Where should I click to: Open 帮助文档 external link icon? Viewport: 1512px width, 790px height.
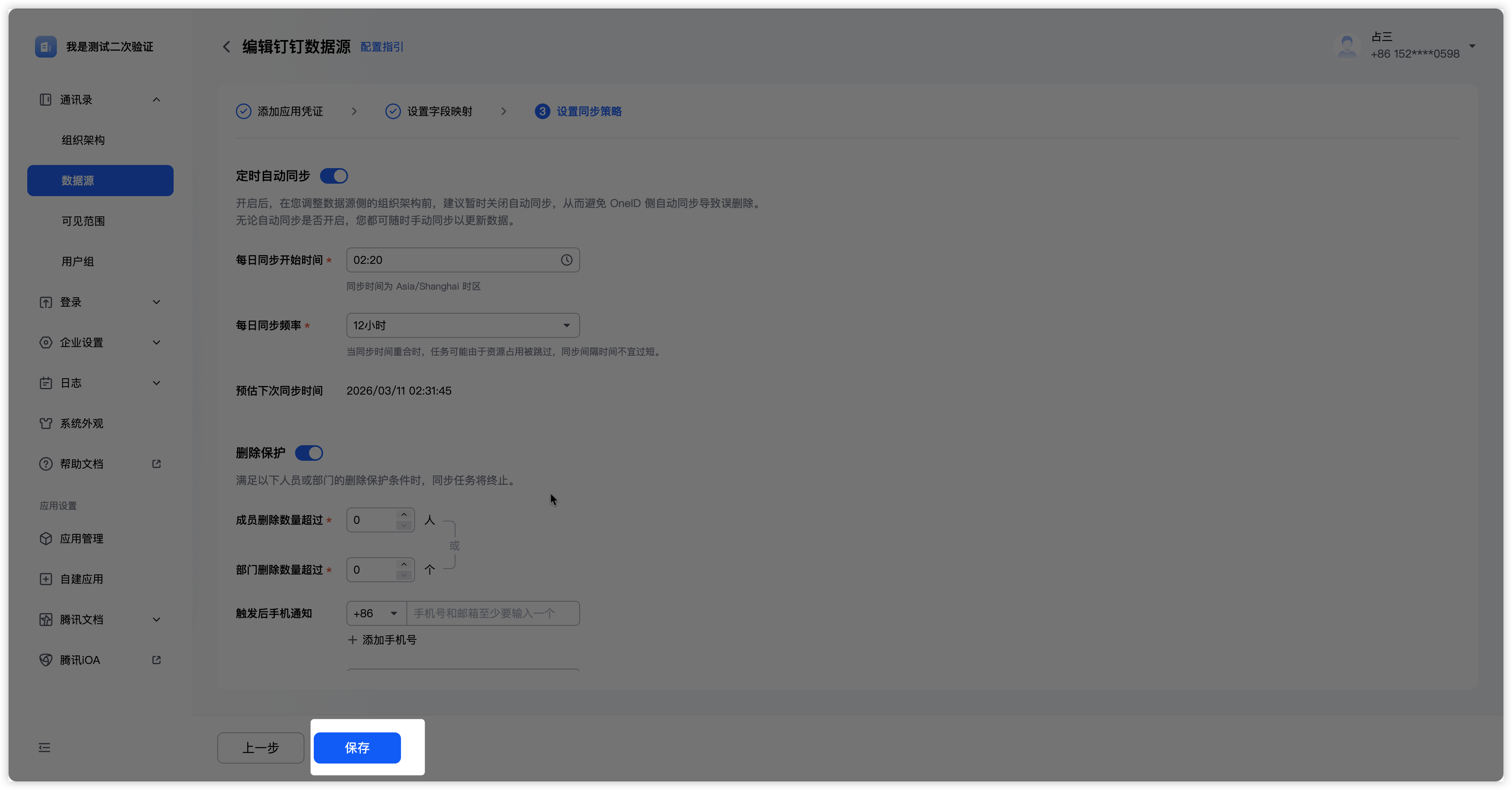click(156, 463)
